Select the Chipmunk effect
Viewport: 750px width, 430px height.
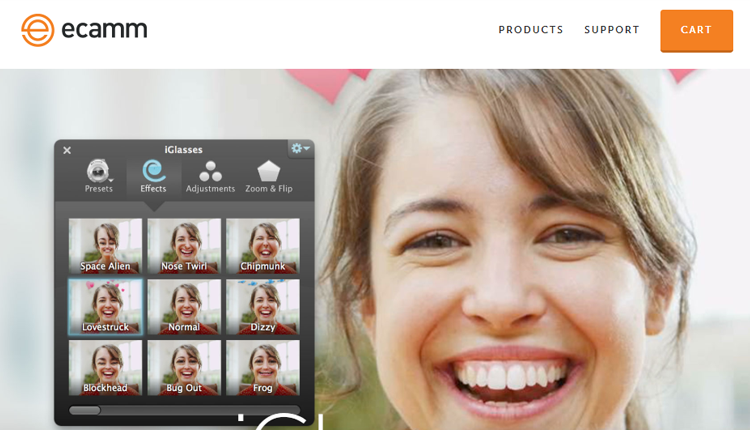(x=263, y=246)
